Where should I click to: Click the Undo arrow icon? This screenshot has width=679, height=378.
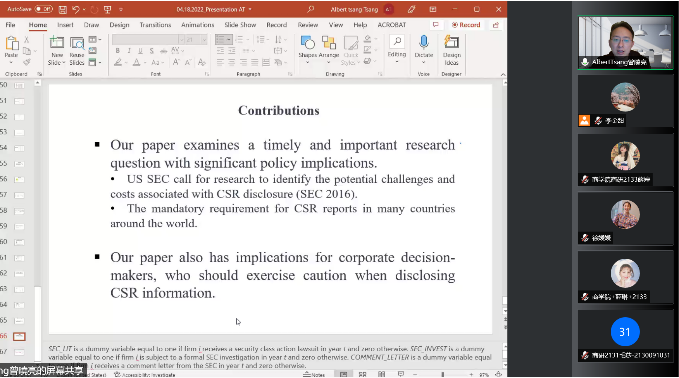(x=76, y=9)
